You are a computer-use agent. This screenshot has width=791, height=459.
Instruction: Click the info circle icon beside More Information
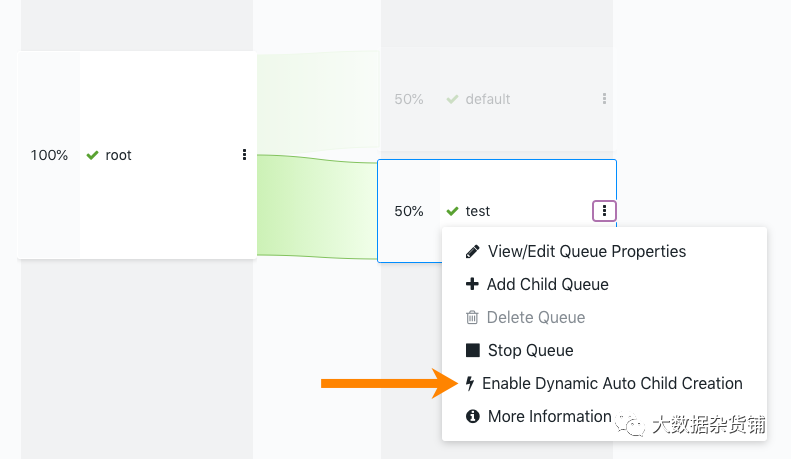pos(473,416)
